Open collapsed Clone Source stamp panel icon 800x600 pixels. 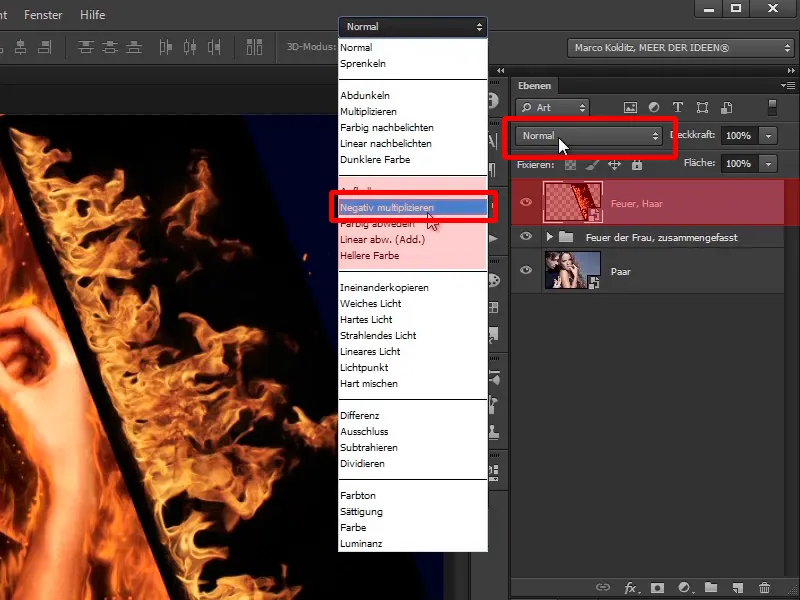point(493,433)
